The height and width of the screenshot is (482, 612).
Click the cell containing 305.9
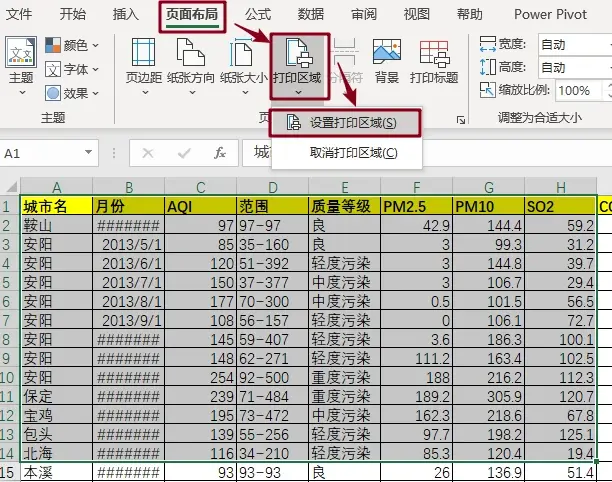489,397
